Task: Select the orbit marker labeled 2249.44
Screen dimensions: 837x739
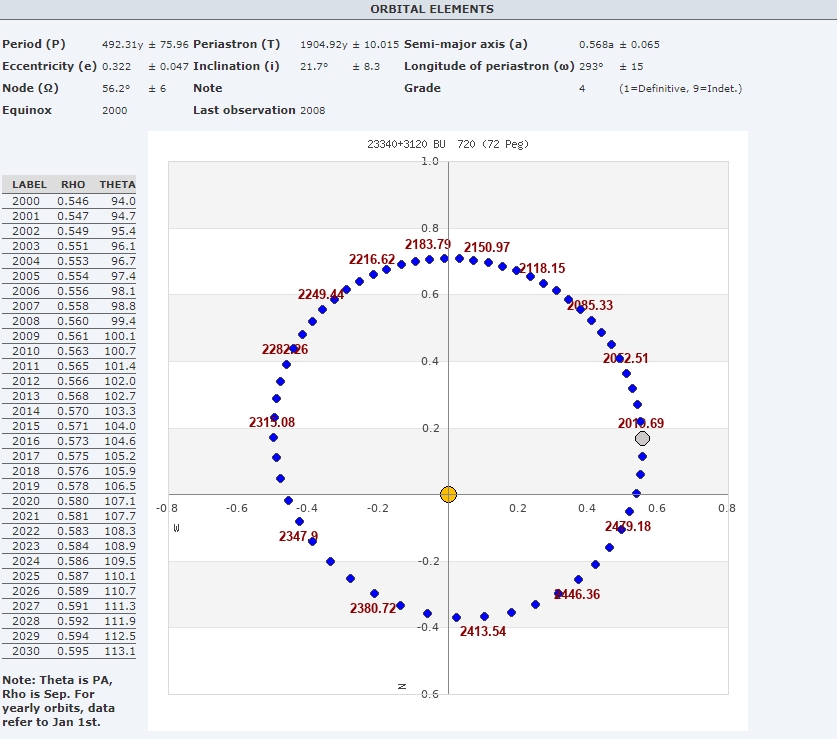Action: [335, 300]
